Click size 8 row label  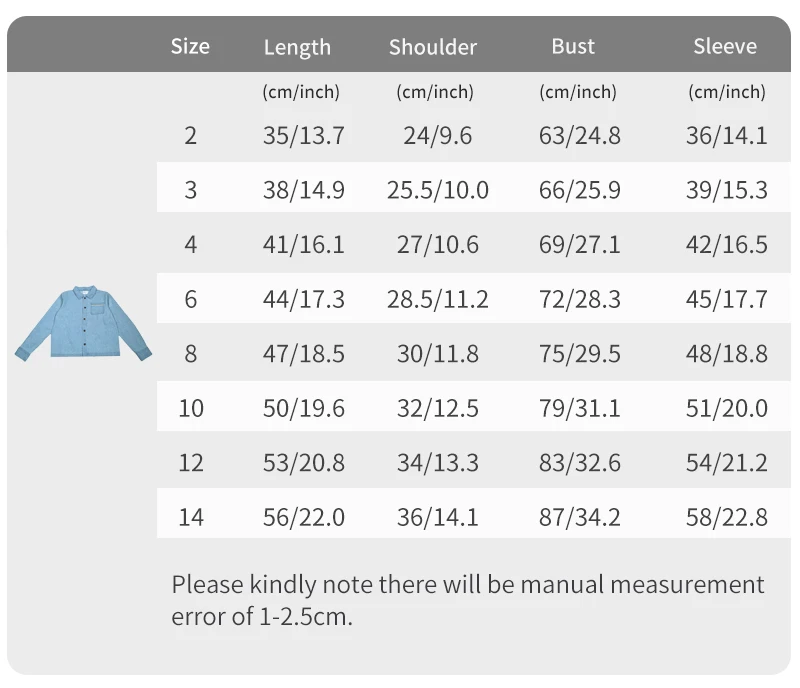click(190, 354)
